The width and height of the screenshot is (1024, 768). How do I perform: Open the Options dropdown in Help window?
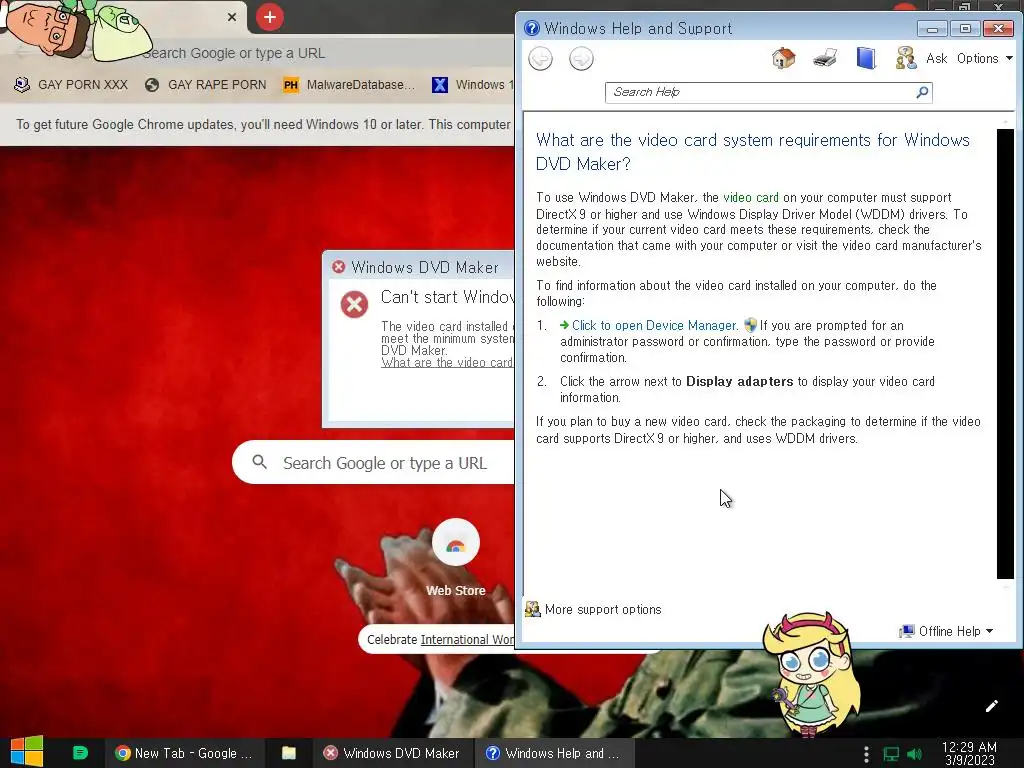[x=985, y=58]
